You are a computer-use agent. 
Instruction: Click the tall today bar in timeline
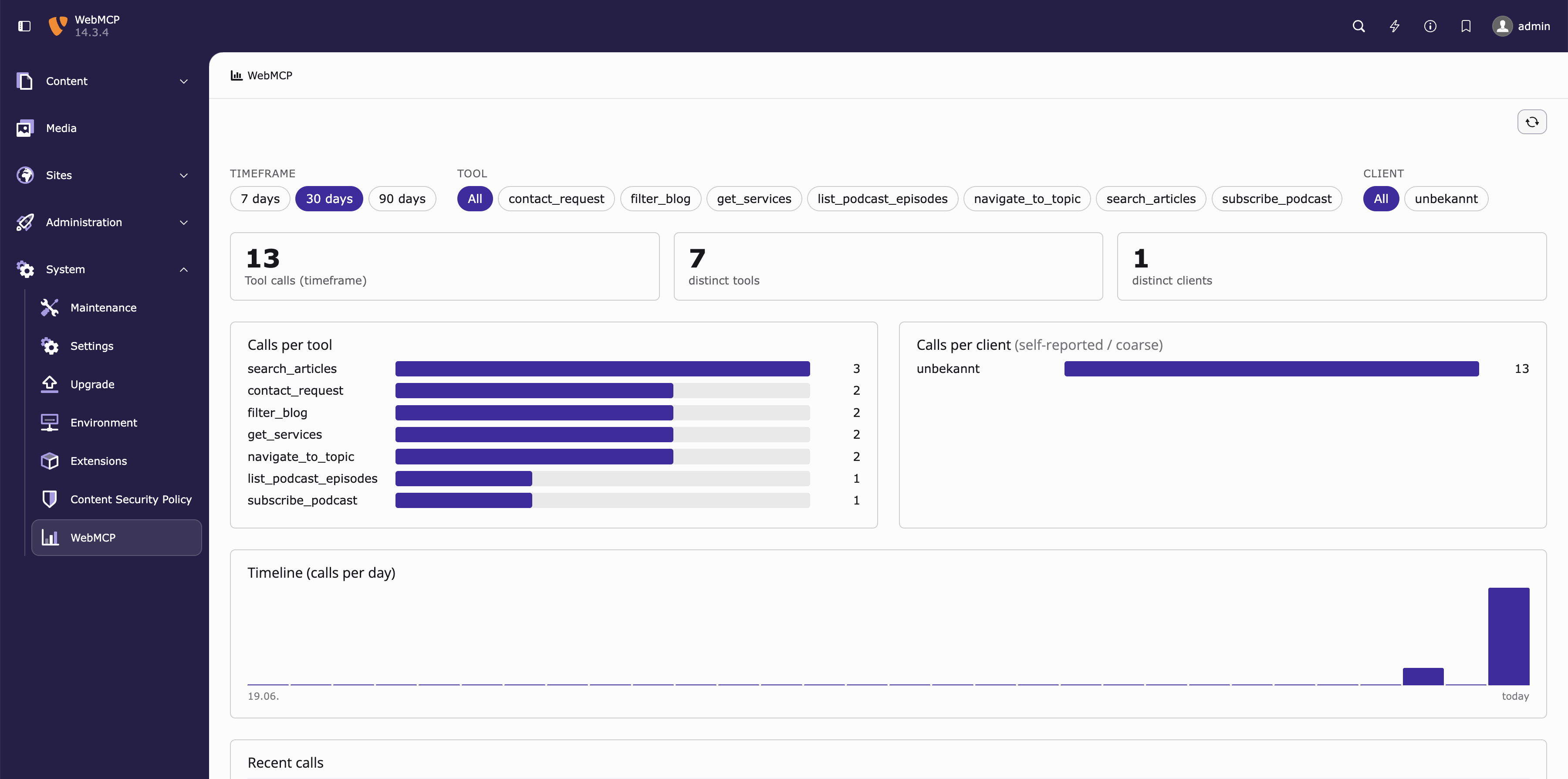[1509, 637]
